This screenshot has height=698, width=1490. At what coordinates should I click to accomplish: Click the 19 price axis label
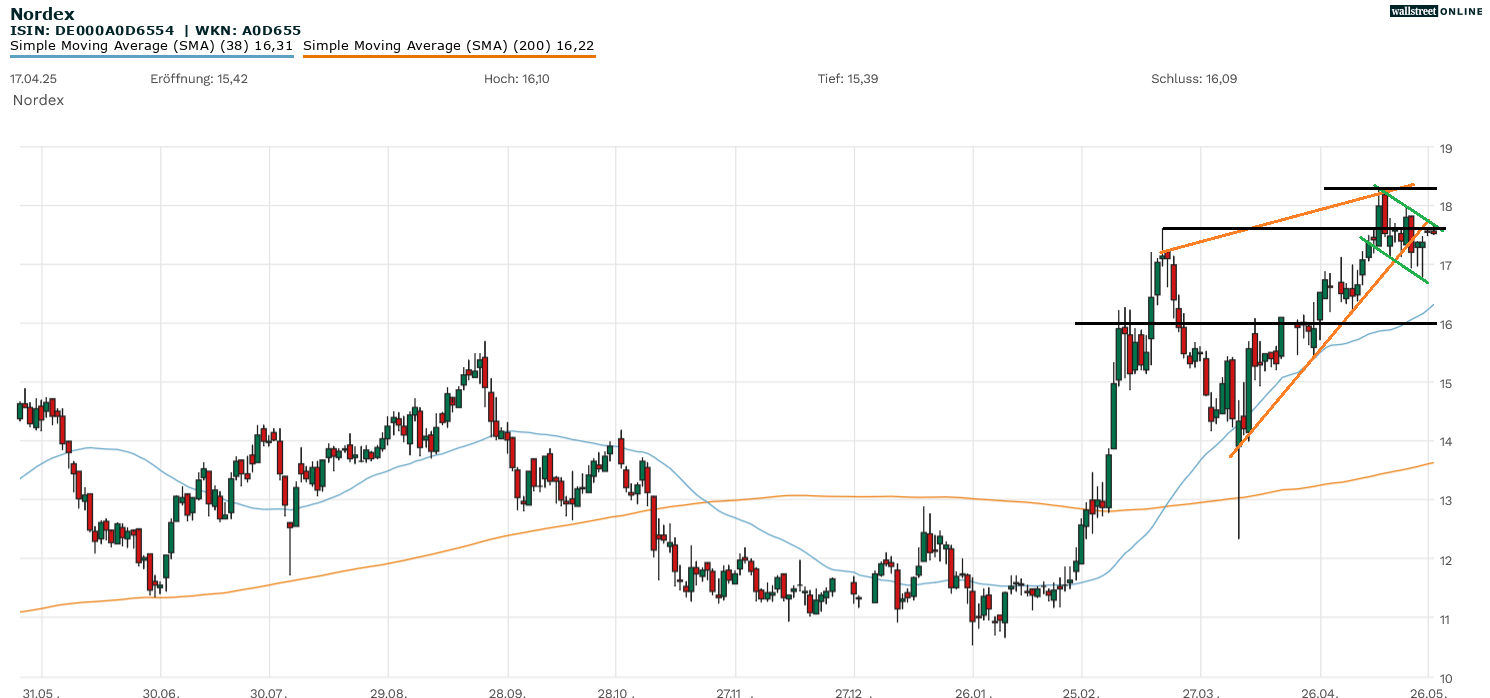(1445, 149)
